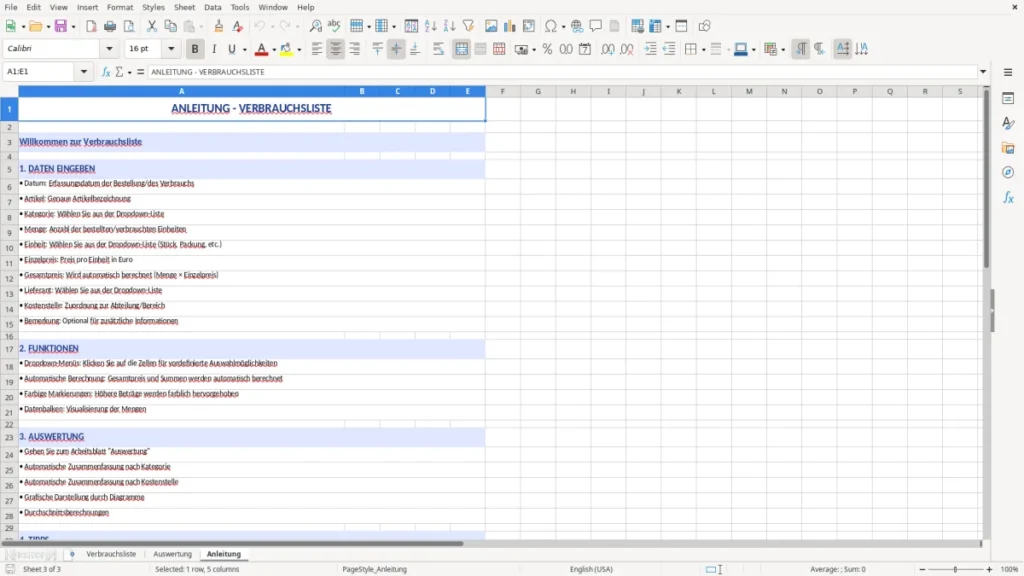
Task: Open the special character dropdown arrow
Action: (x=563, y=27)
